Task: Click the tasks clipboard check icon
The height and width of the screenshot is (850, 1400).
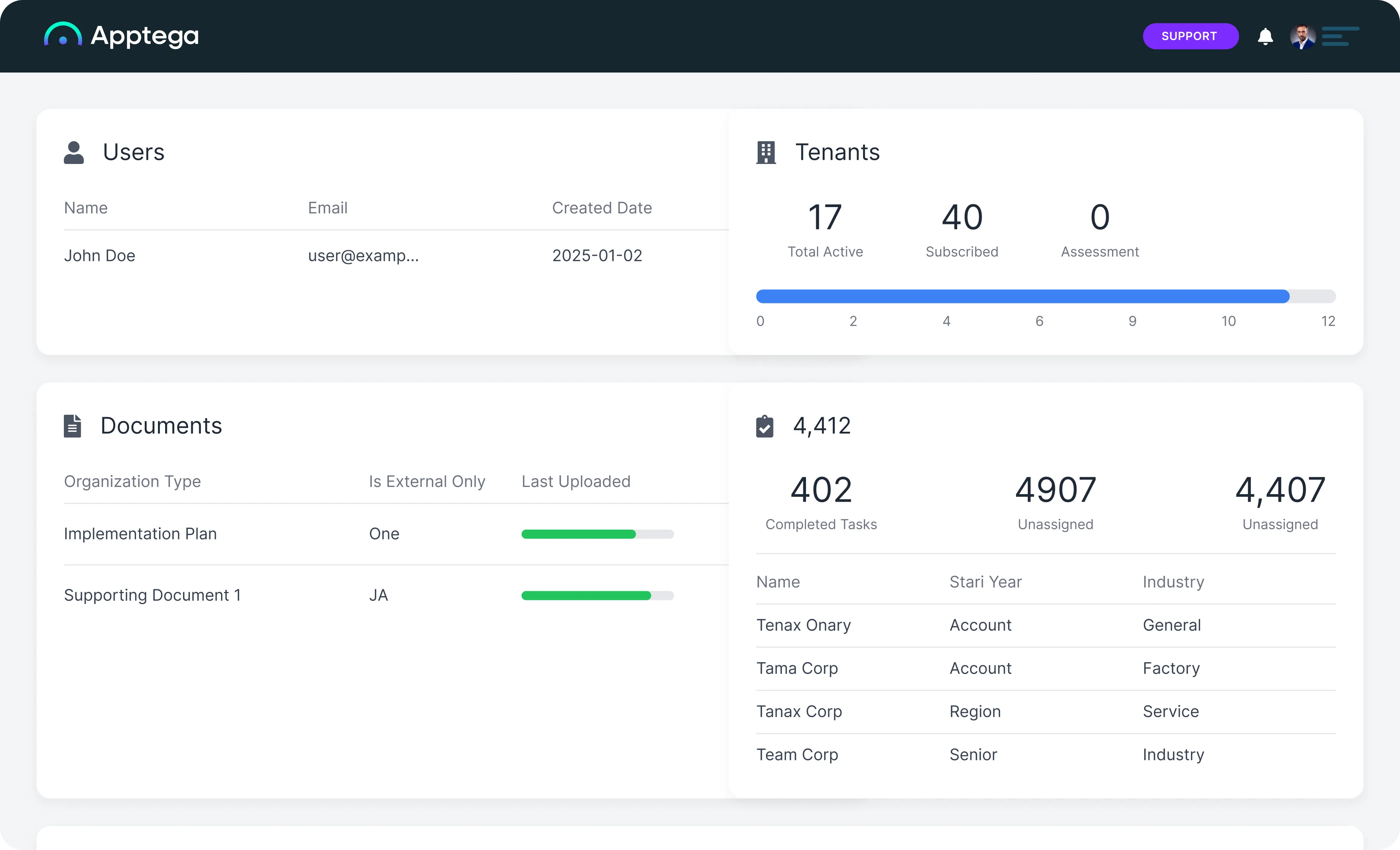Action: [765, 426]
